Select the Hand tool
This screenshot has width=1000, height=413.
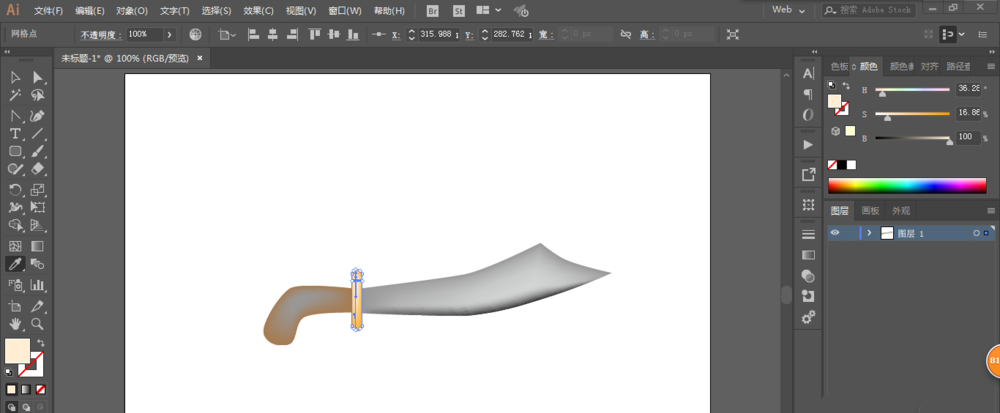[x=16, y=324]
